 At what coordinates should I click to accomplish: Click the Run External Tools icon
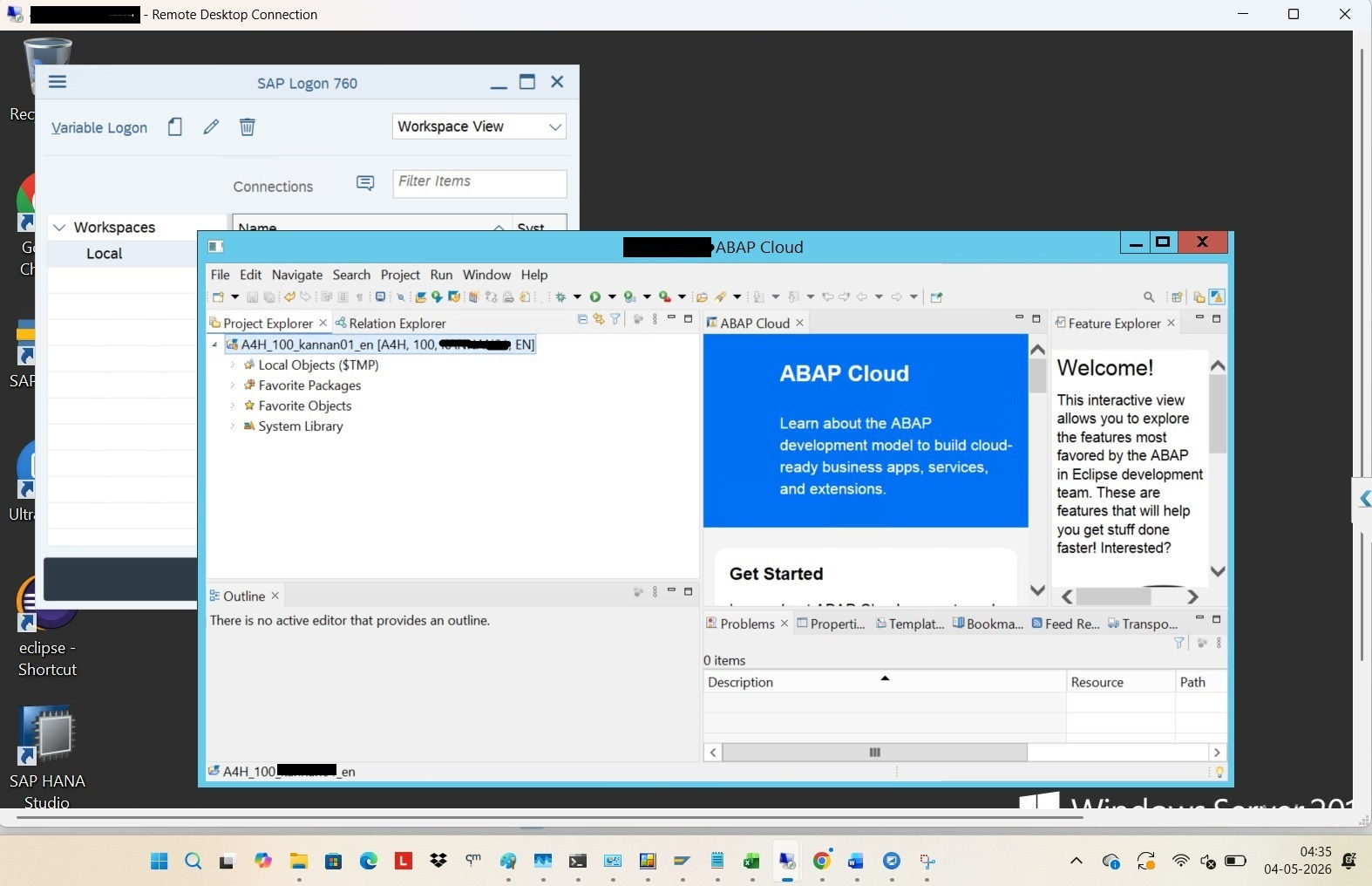click(x=665, y=296)
